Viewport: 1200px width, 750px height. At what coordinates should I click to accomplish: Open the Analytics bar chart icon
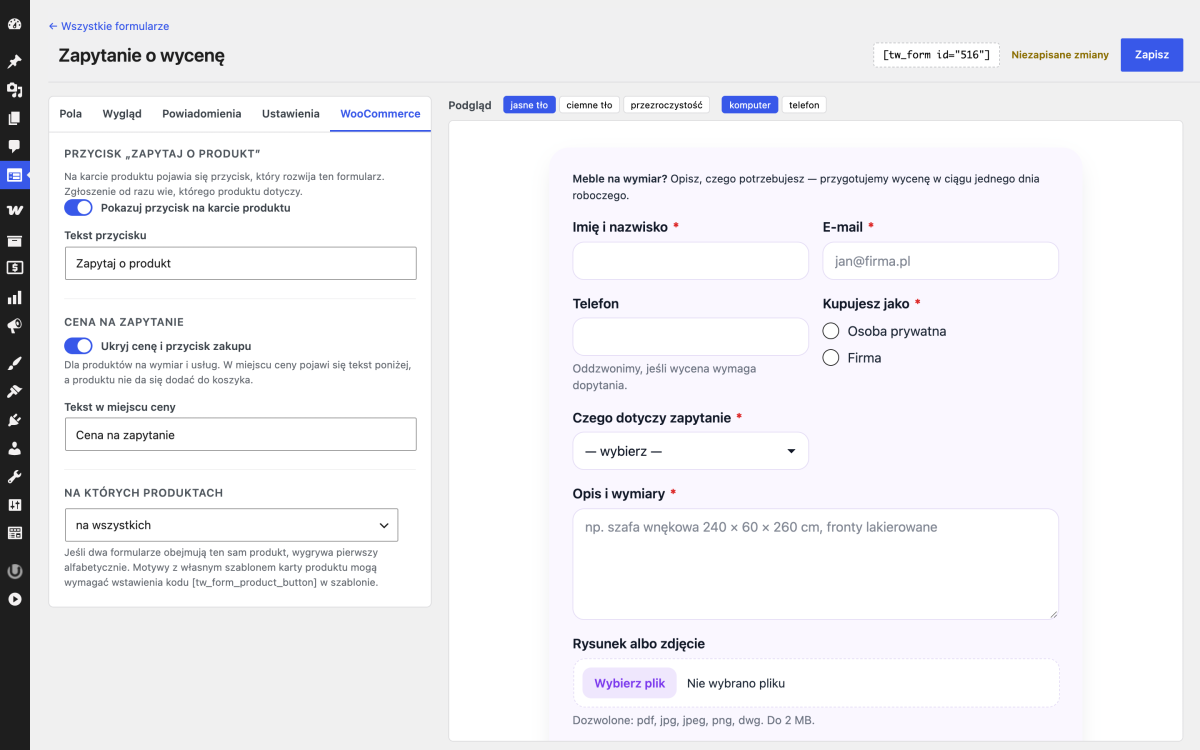pyautogui.click(x=15, y=297)
